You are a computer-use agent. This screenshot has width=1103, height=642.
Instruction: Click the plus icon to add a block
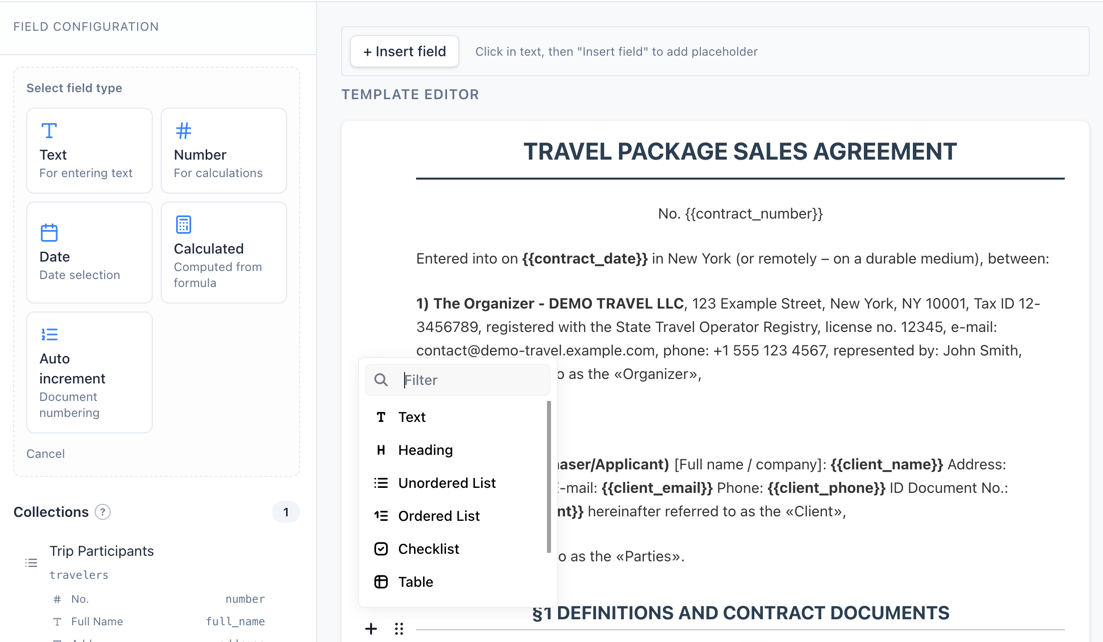click(x=371, y=629)
